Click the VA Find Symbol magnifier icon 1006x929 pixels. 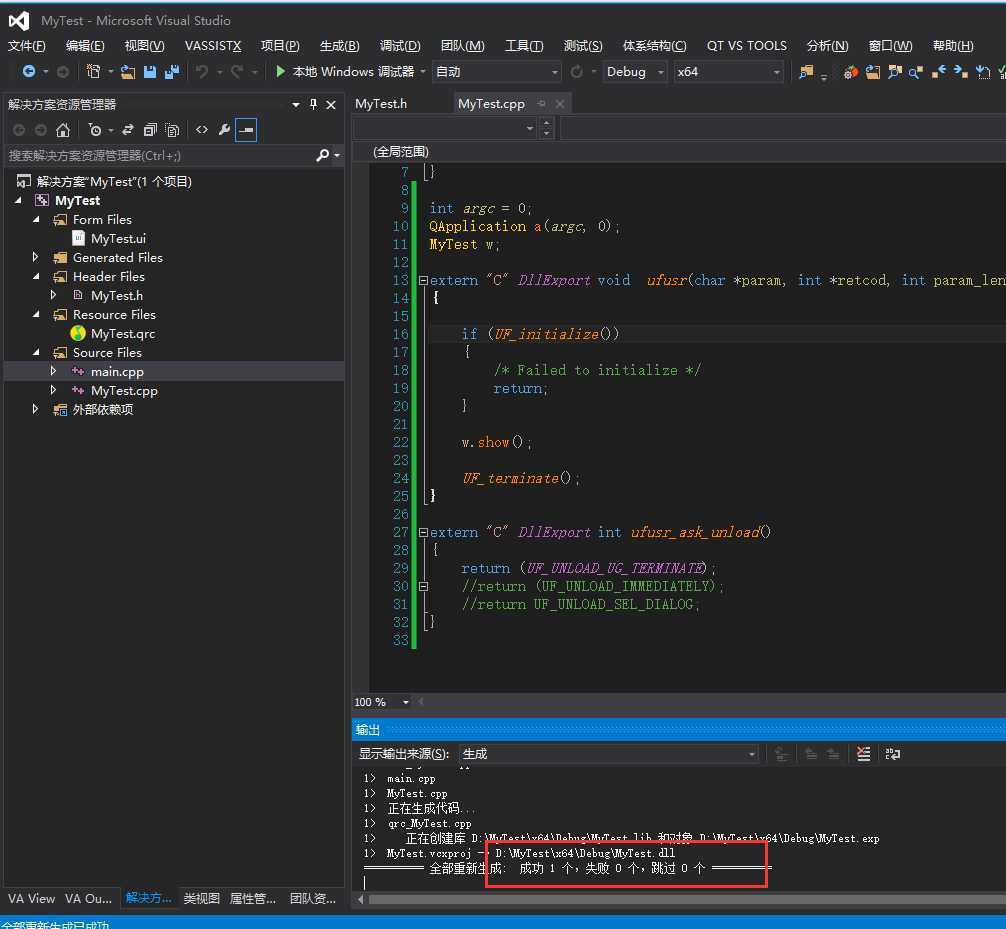[916, 72]
